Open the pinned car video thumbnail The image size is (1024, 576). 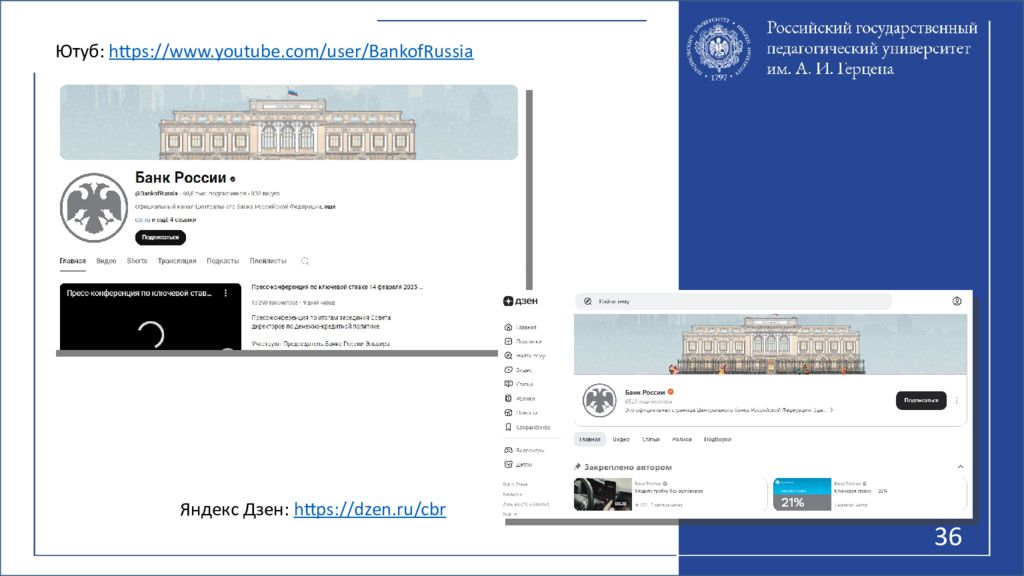coord(603,494)
